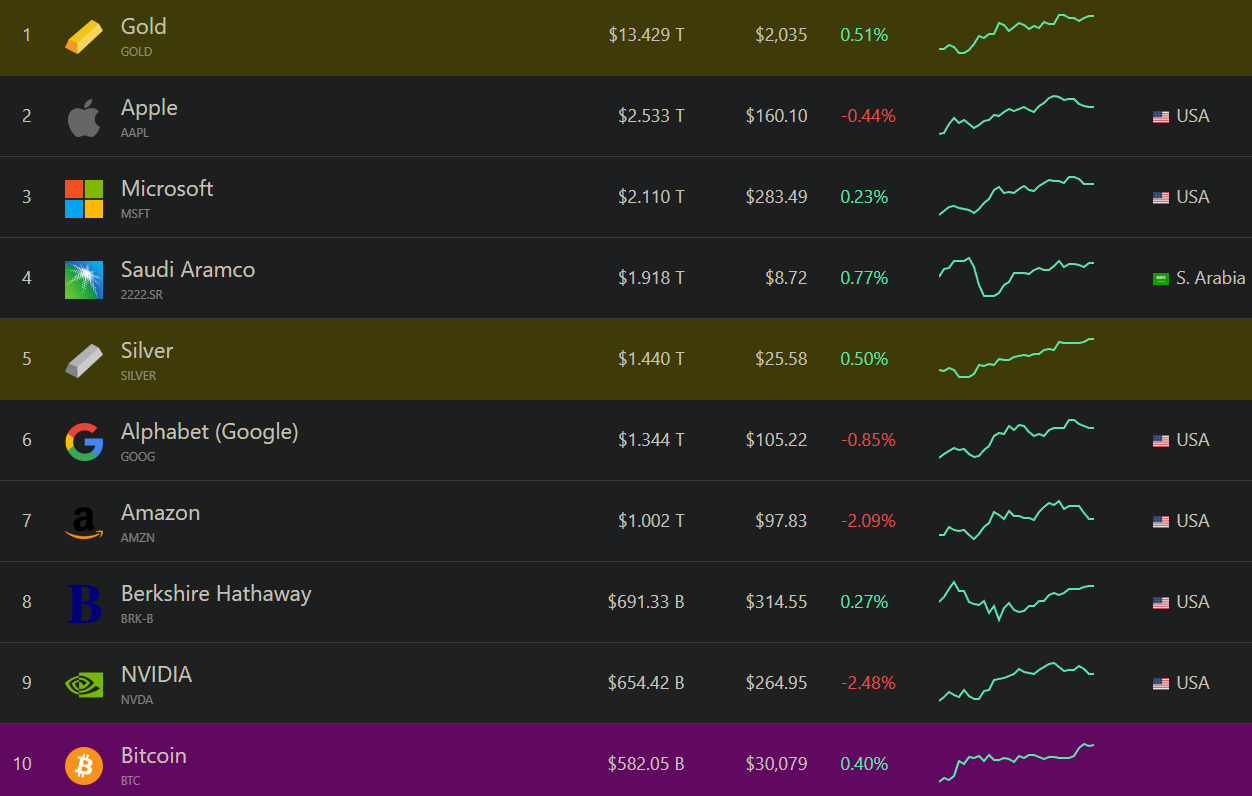Click NVIDIA market cap $654.42 B
The image size is (1252, 796).
click(646, 683)
